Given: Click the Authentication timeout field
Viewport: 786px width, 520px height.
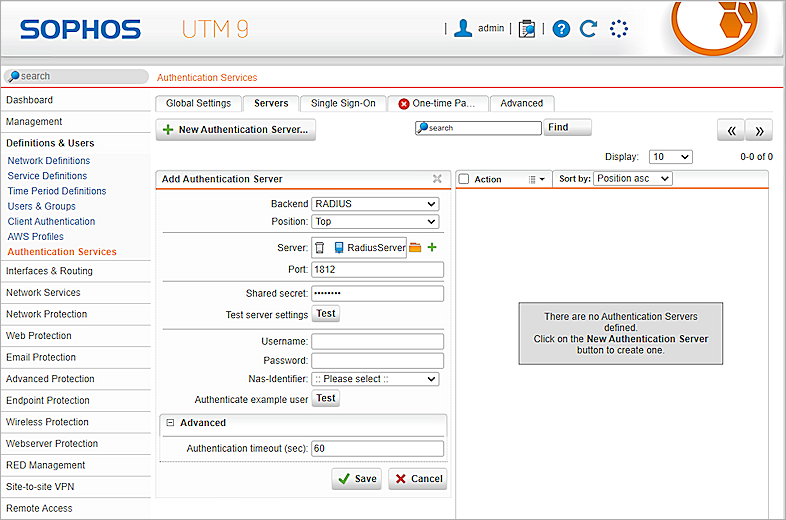Looking at the screenshot, I should (377, 448).
